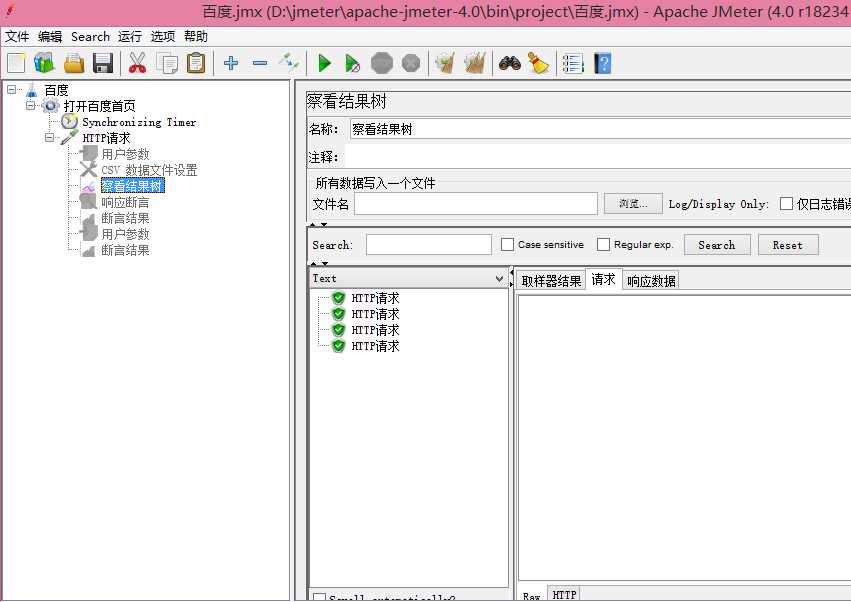Screen dimensions: 851x602
Task: Click the 名称 name input field
Action: click(x=600, y=129)
